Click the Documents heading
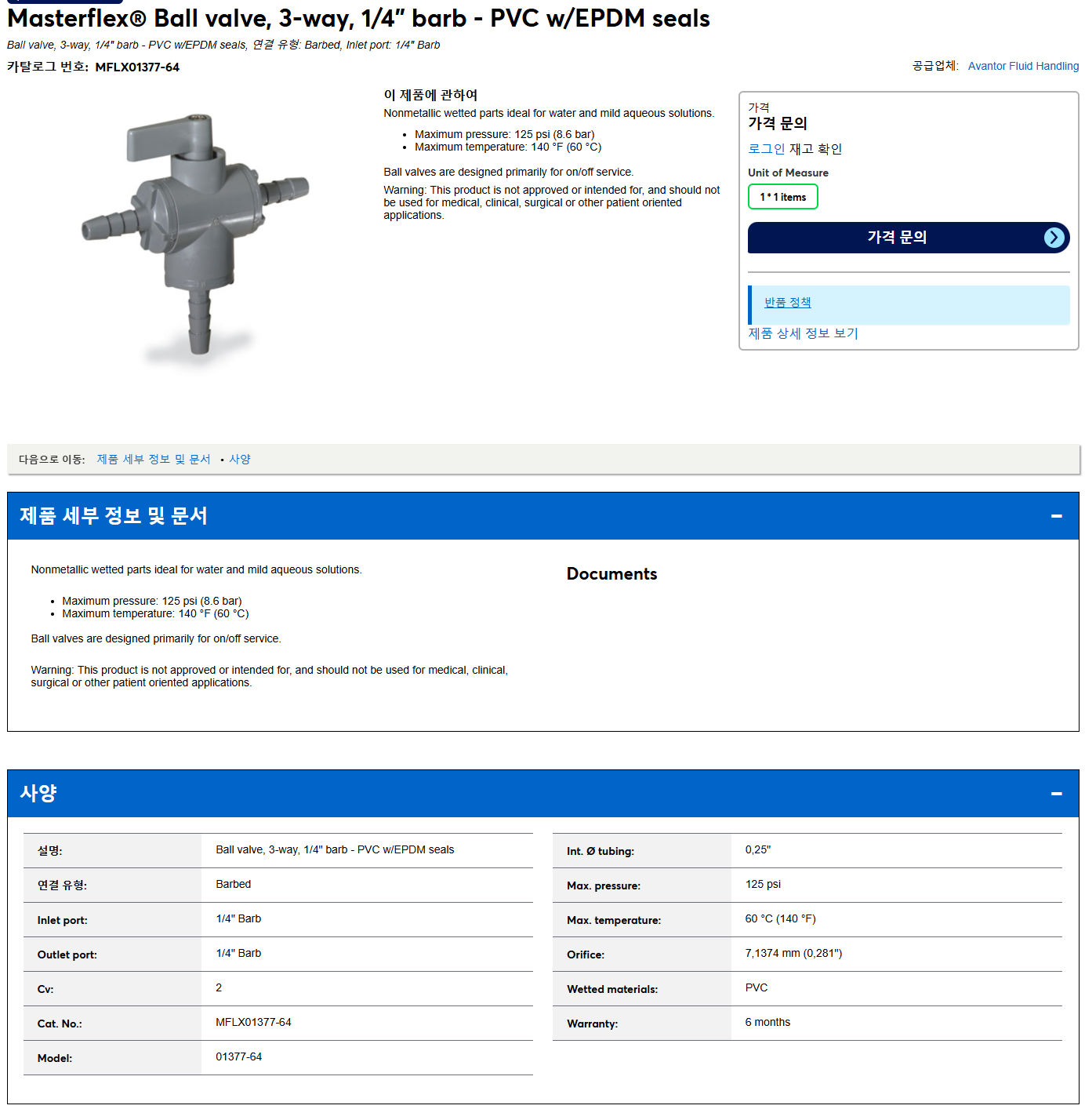This screenshot has height=1120, width=1085. pyautogui.click(x=611, y=574)
